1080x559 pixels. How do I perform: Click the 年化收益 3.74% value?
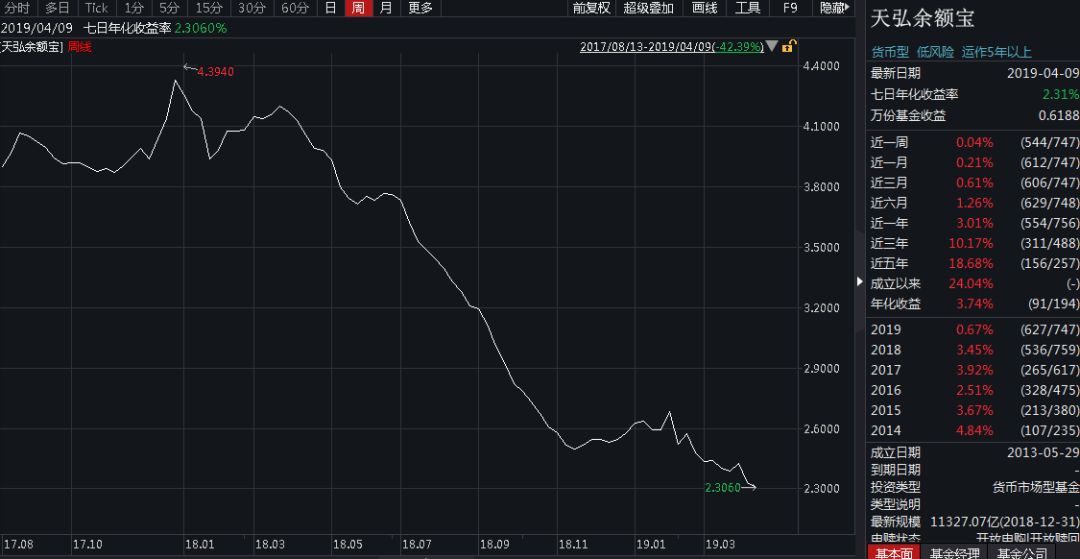[x=974, y=304]
